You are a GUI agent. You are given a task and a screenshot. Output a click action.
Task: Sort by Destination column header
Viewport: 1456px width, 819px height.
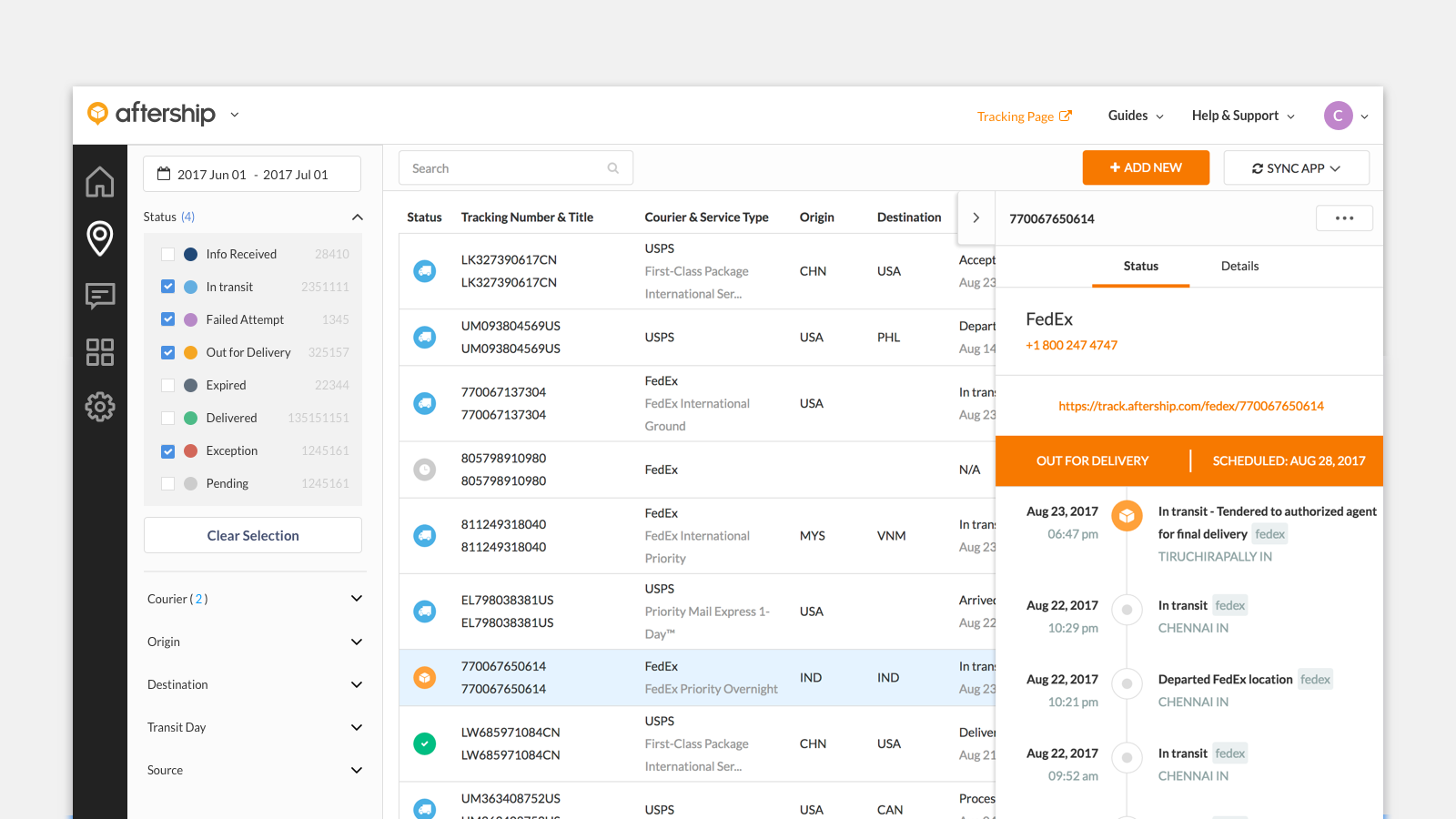909,217
